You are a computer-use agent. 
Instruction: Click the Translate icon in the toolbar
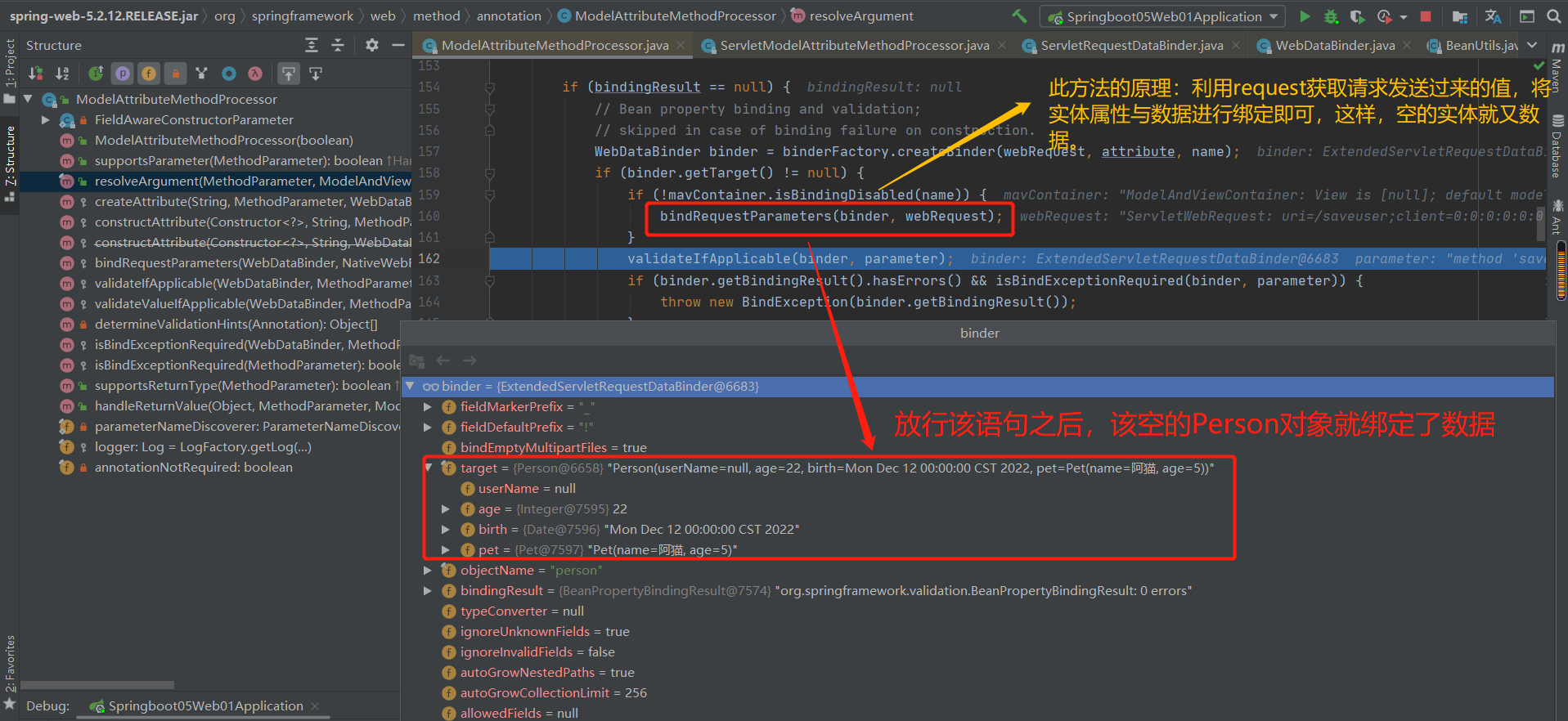(x=1493, y=16)
